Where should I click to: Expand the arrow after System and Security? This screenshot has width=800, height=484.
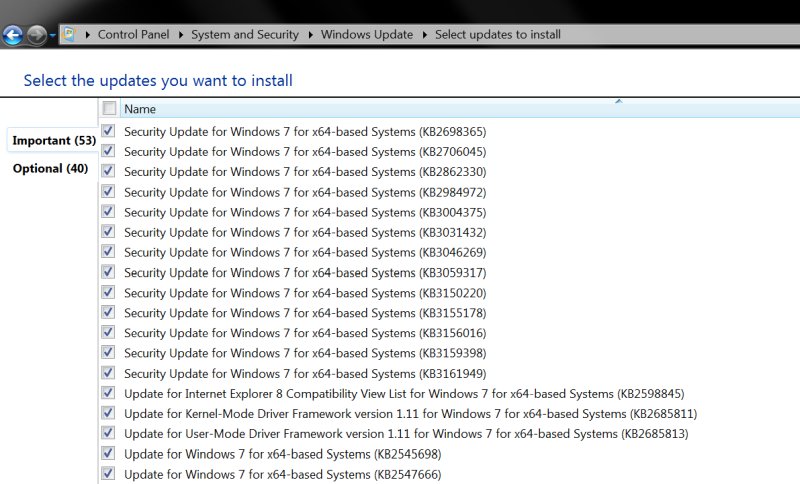click(310, 35)
